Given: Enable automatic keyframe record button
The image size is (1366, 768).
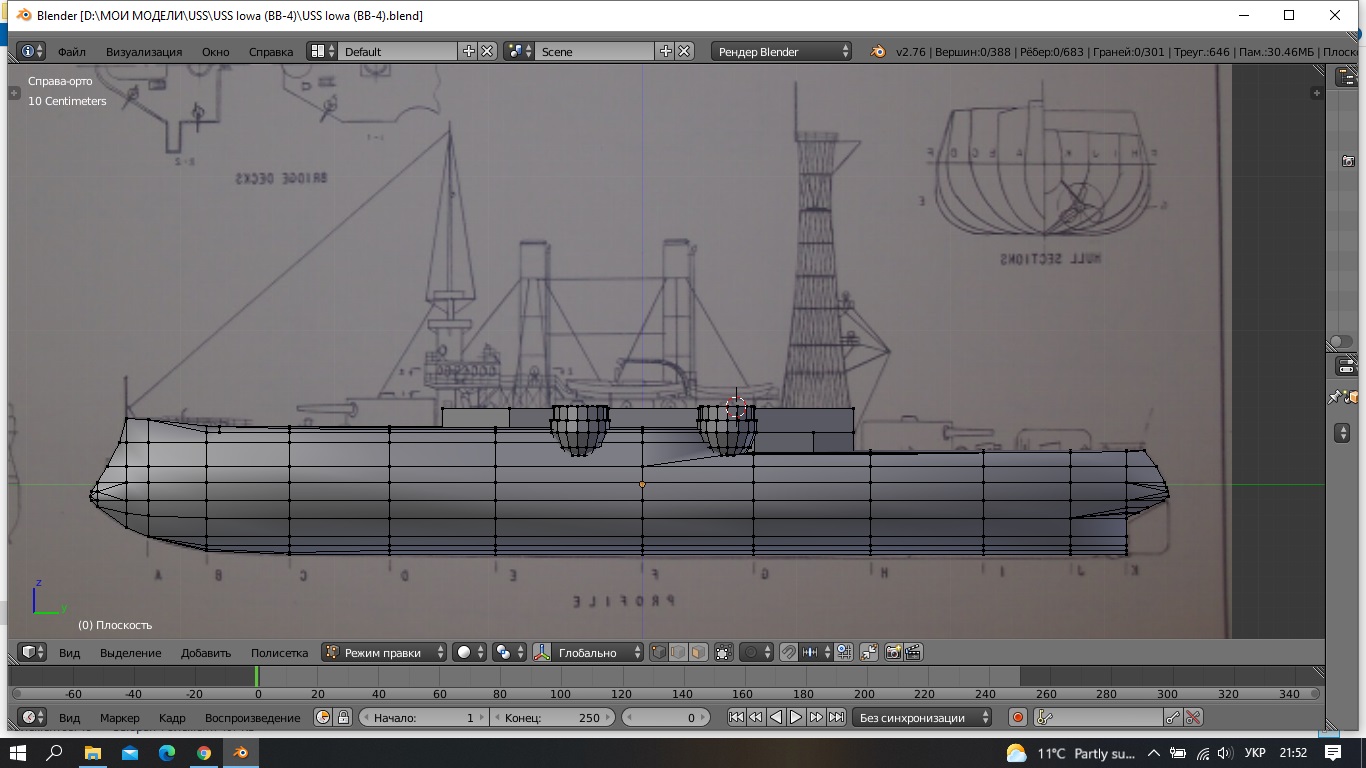Looking at the screenshot, I should tap(1018, 718).
